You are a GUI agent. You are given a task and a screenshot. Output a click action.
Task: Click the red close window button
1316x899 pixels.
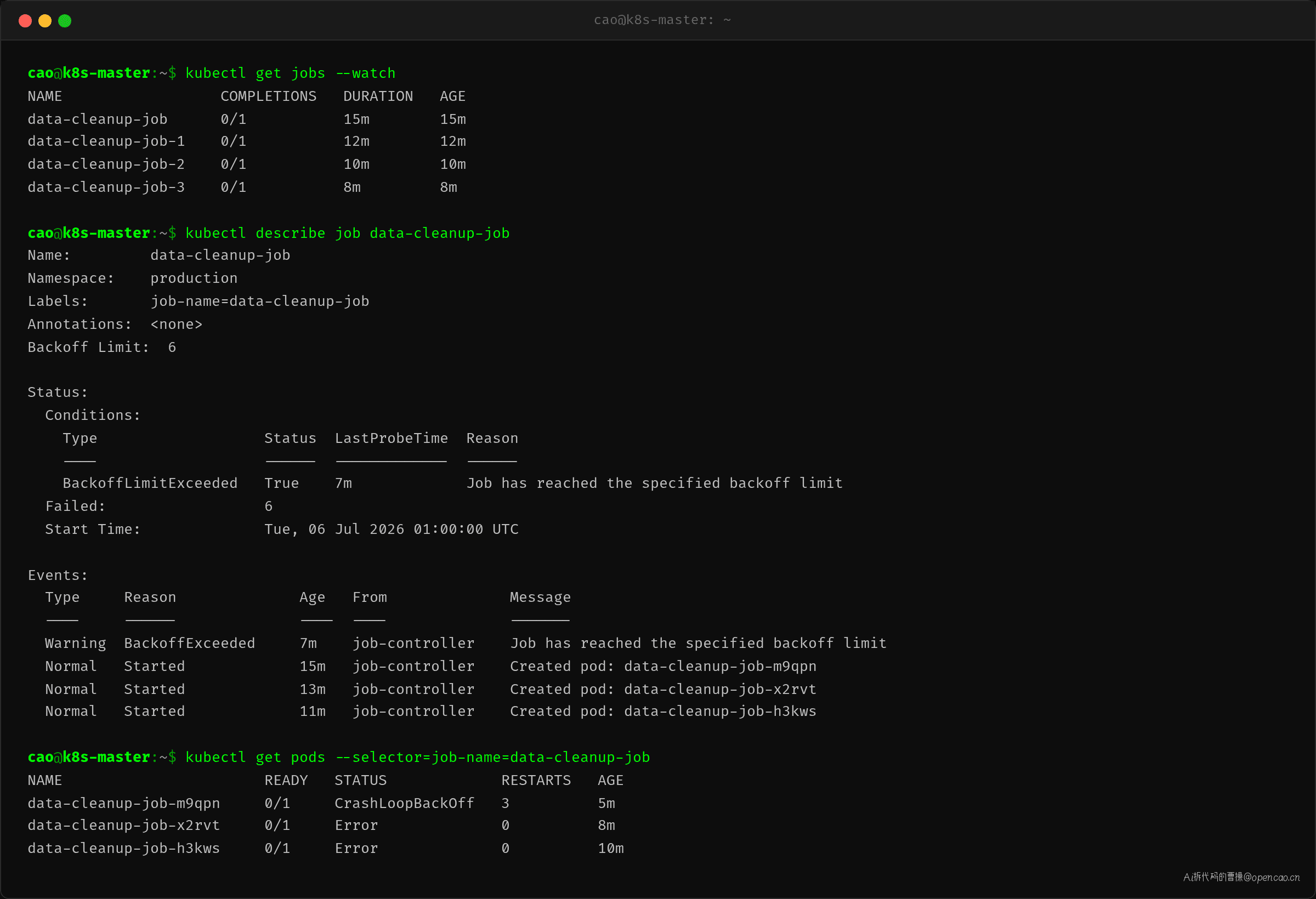[25, 21]
